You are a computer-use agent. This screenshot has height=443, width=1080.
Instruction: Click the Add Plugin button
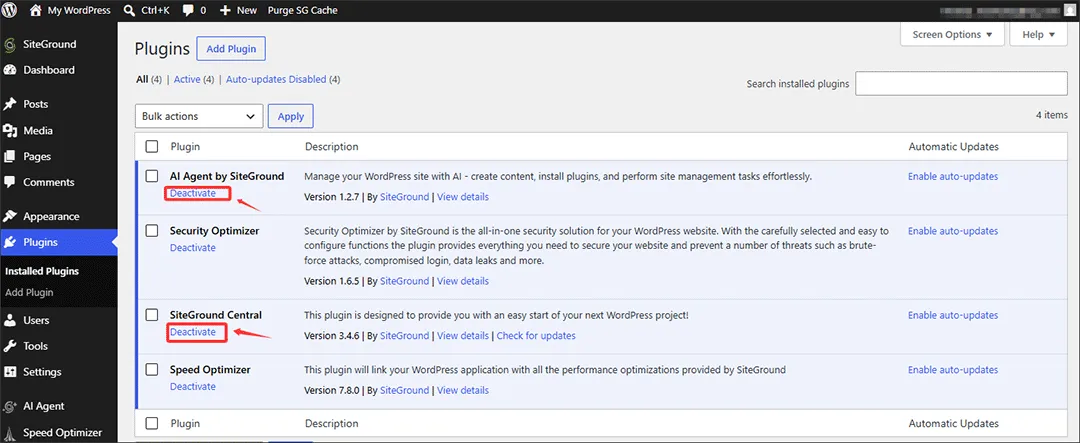[x=231, y=49]
